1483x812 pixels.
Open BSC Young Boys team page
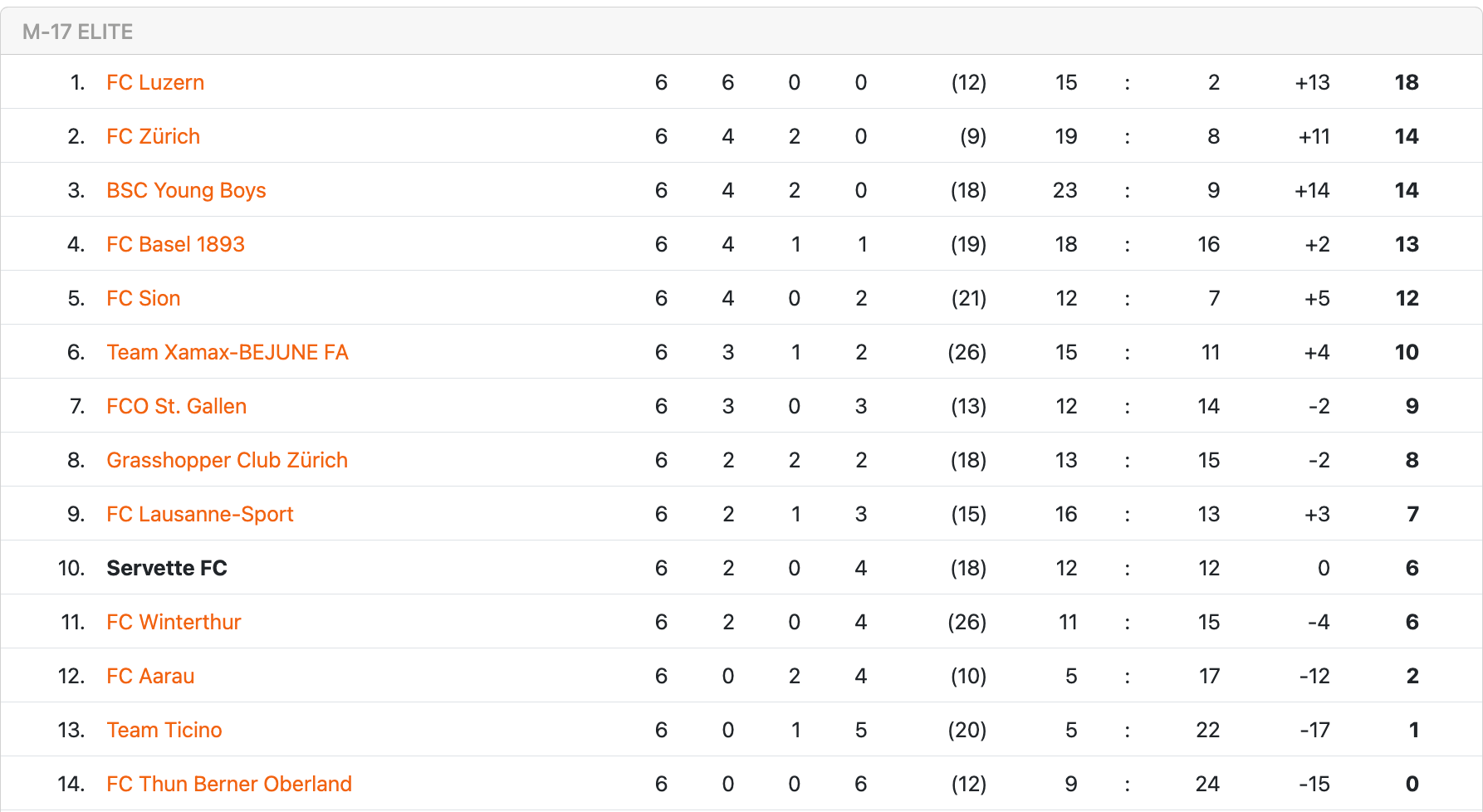(x=186, y=190)
